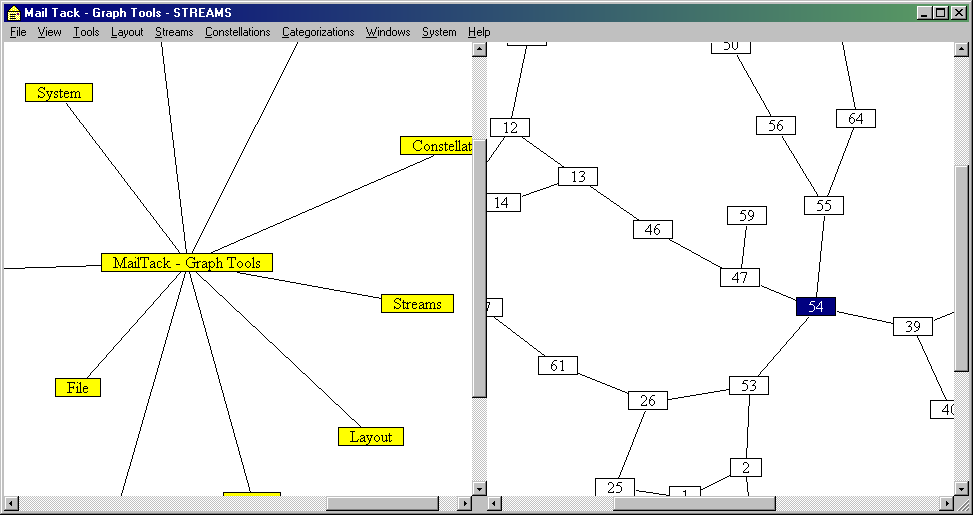Viewport: 973px width, 515px height.
Task: Open the Categorizations menu
Action: pos(318,32)
